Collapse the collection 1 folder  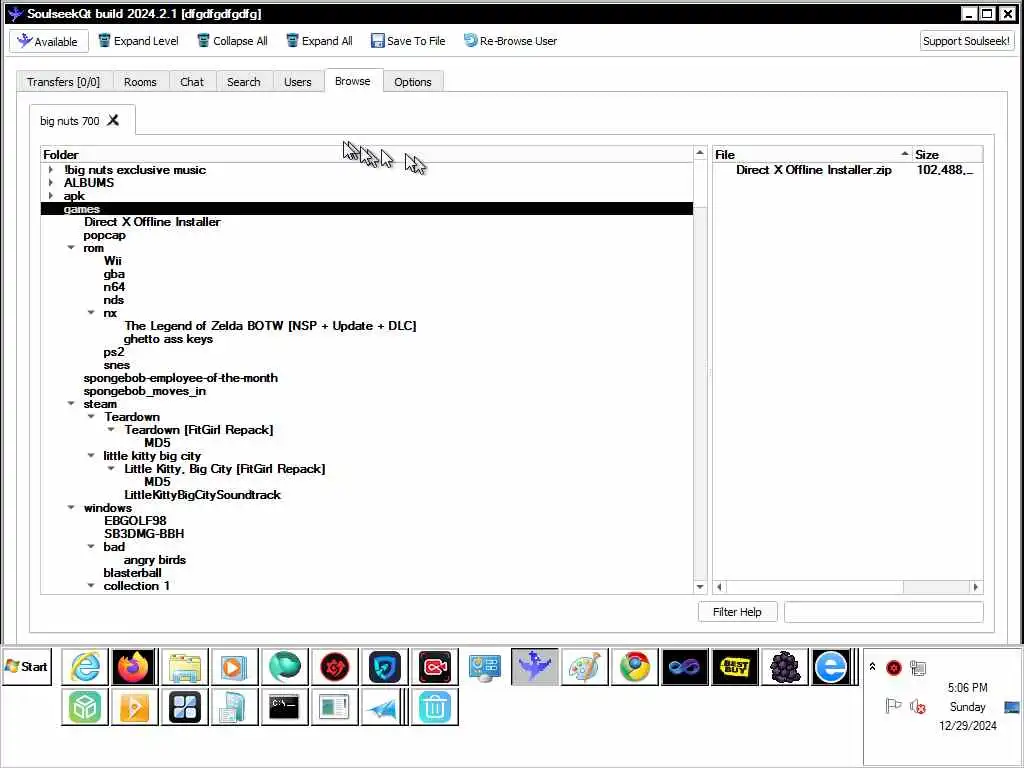tap(91, 586)
